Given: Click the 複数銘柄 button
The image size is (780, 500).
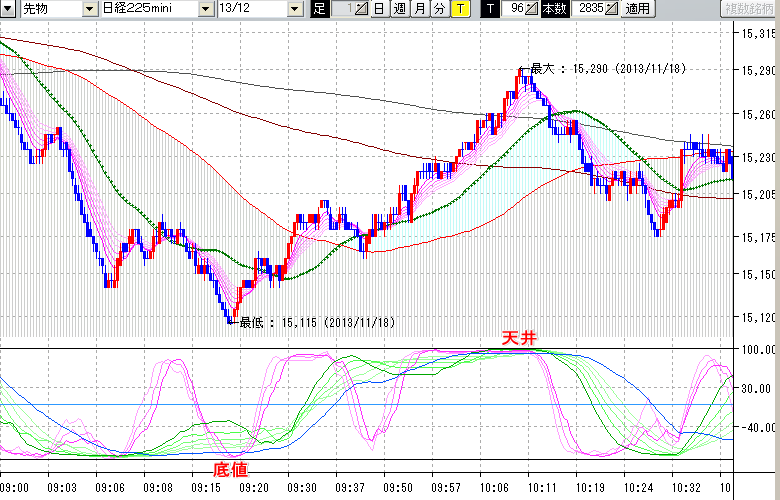Looking at the screenshot, I should tap(749, 9).
